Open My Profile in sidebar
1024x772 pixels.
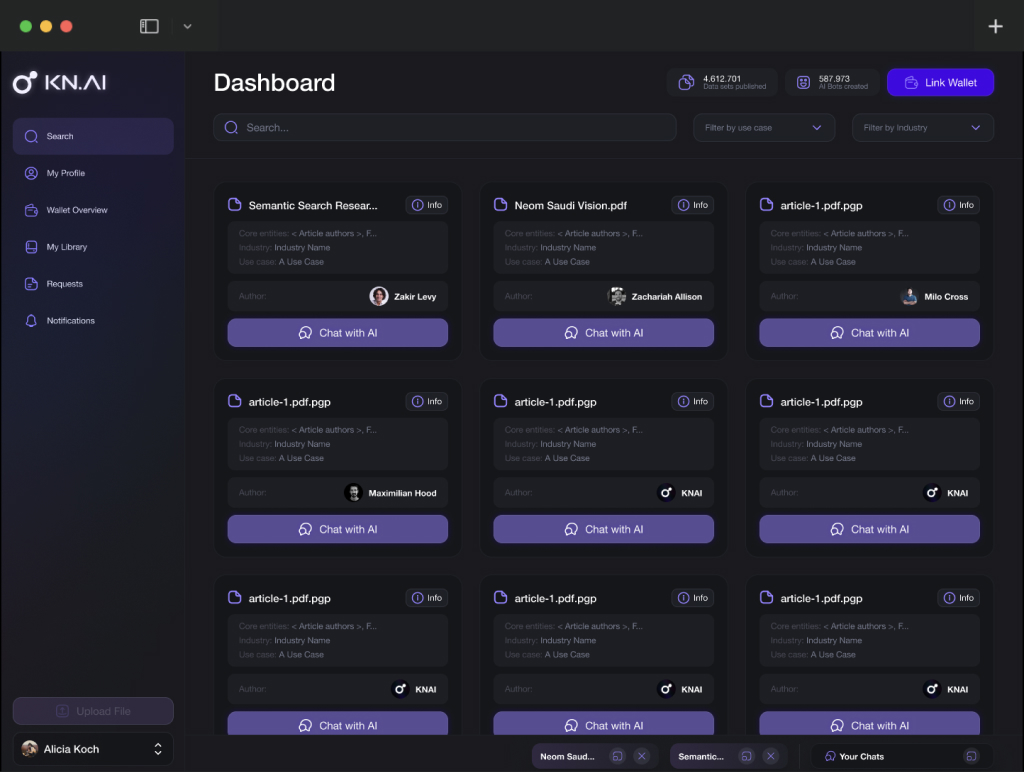click(65, 173)
